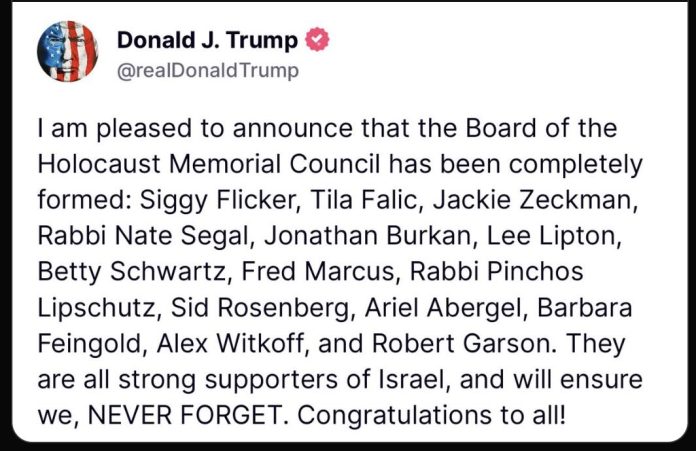The width and height of the screenshot is (696, 451).
Task: Open the Donald J. Trump display name
Action: pyautogui.click(x=207, y=41)
